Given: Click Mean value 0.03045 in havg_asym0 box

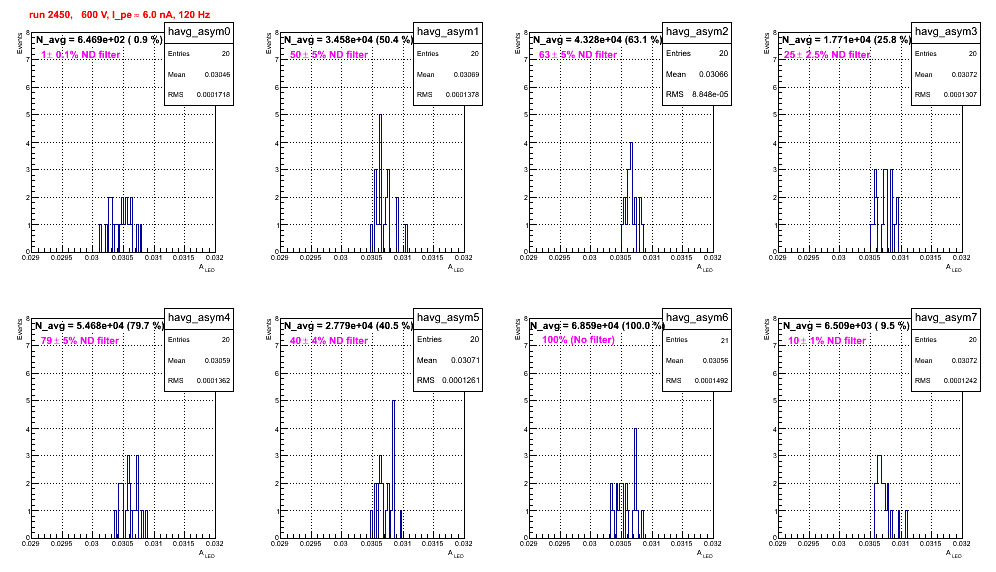Looking at the screenshot, I should click(x=217, y=74).
